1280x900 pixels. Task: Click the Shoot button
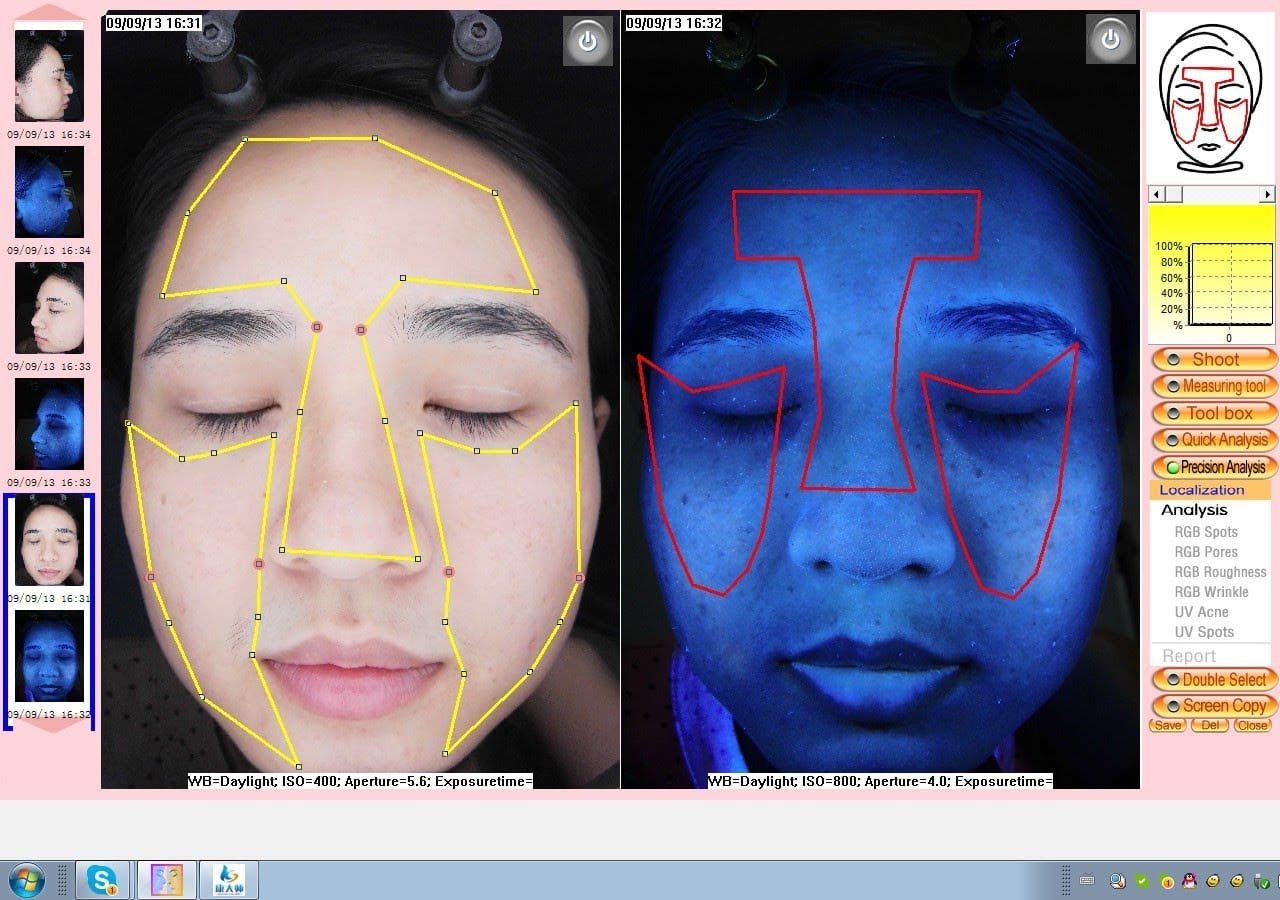1214,359
